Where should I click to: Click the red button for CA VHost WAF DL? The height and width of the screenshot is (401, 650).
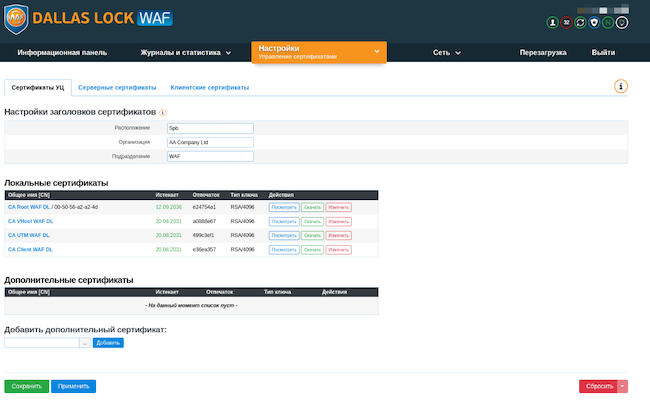[x=338, y=221]
